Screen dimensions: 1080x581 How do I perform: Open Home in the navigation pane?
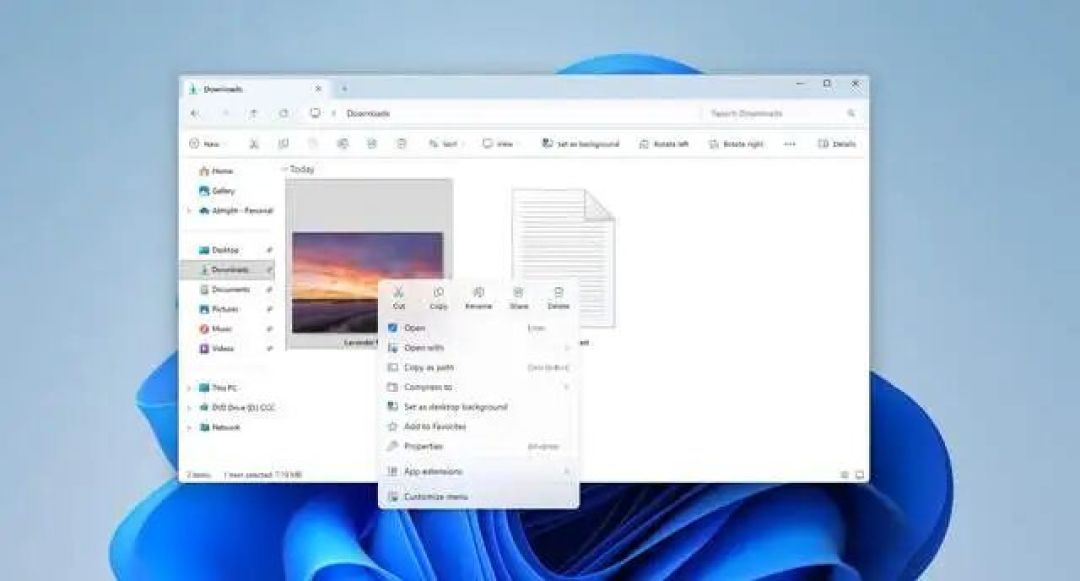click(x=216, y=171)
